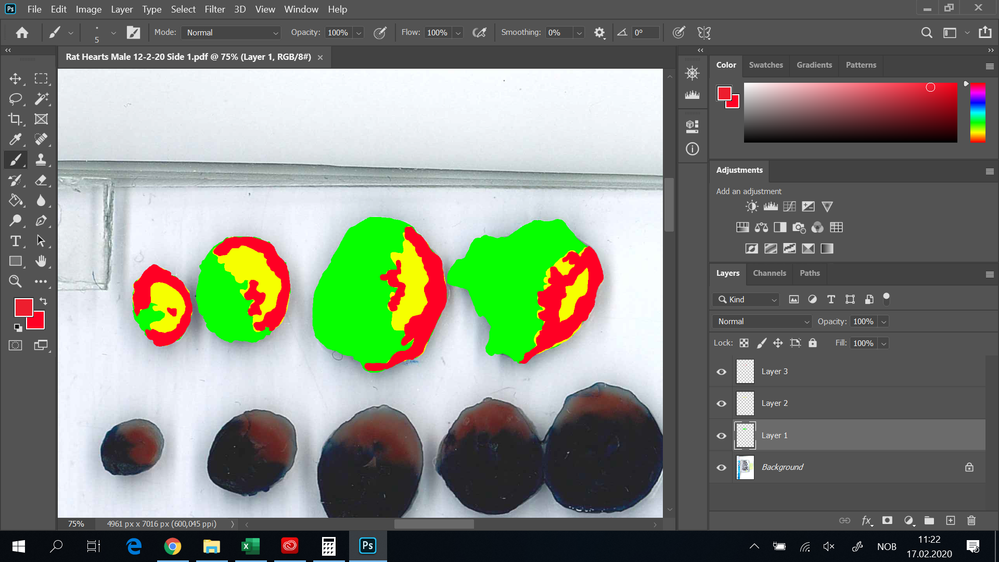999x562 pixels.
Task: Select the Rectangular Marquee tool
Action: tap(41, 78)
